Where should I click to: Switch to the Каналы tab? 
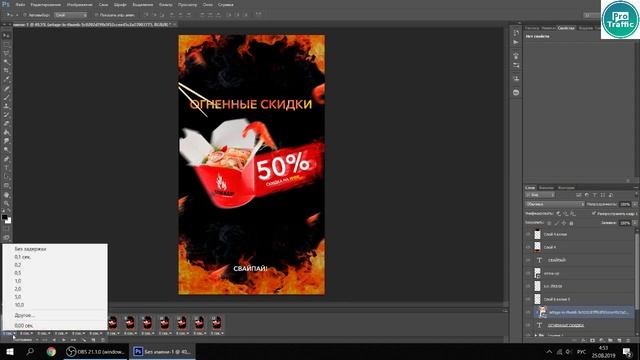coord(546,187)
